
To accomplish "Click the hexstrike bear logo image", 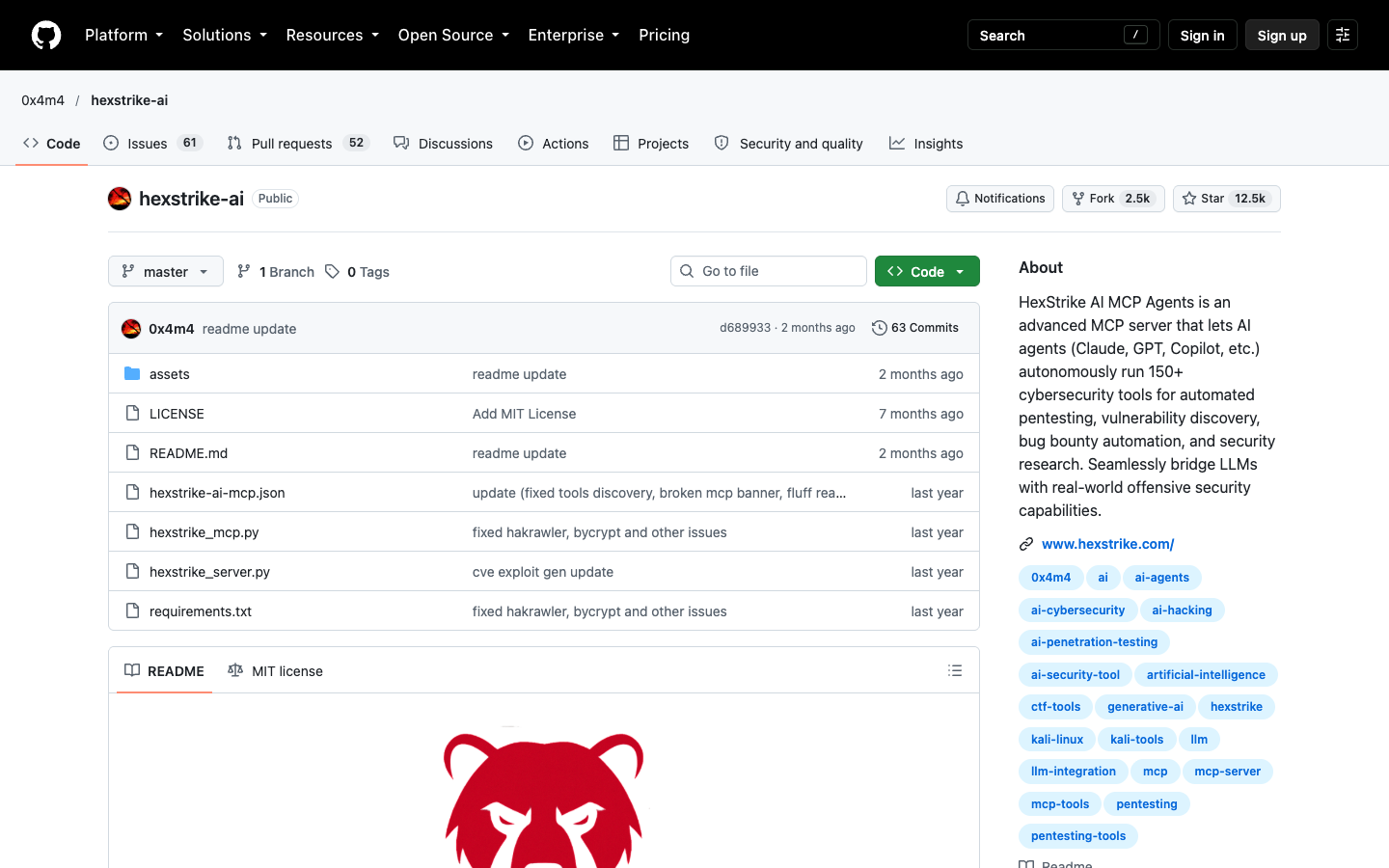I will (x=543, y=799).
